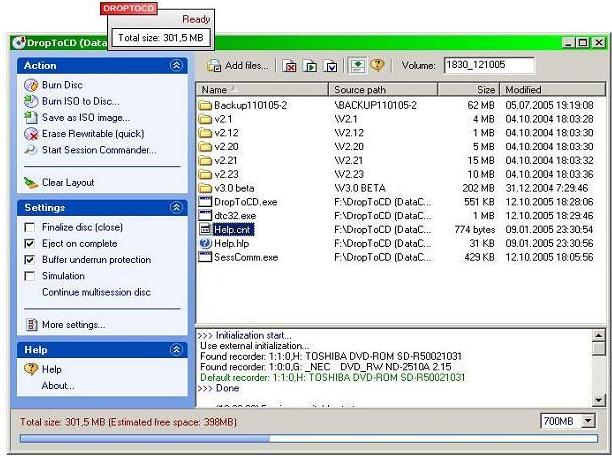
Task: Click the file icon of dtc32.exe
Action: click(x=205, y=216)
